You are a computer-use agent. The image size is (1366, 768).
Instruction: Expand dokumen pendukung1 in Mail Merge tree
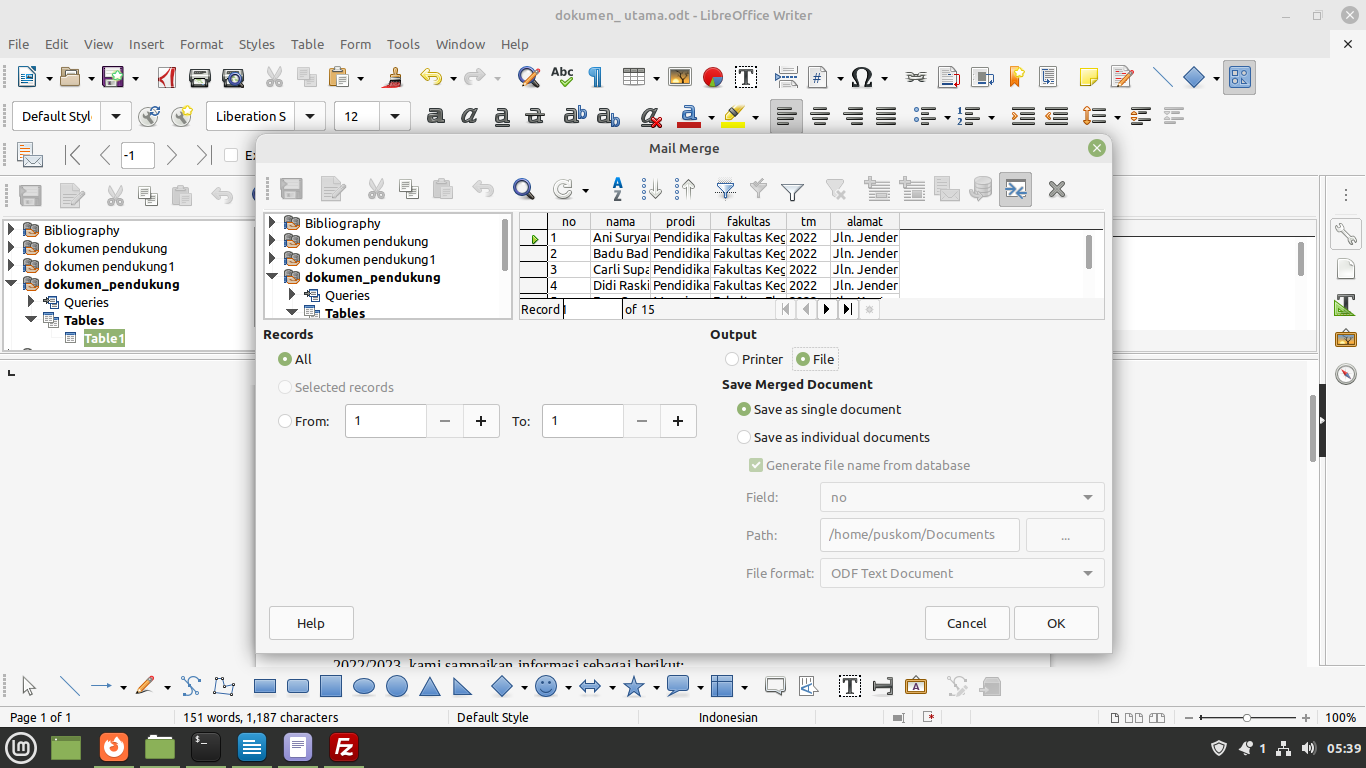pyautogui.click(x=272, y=259)
